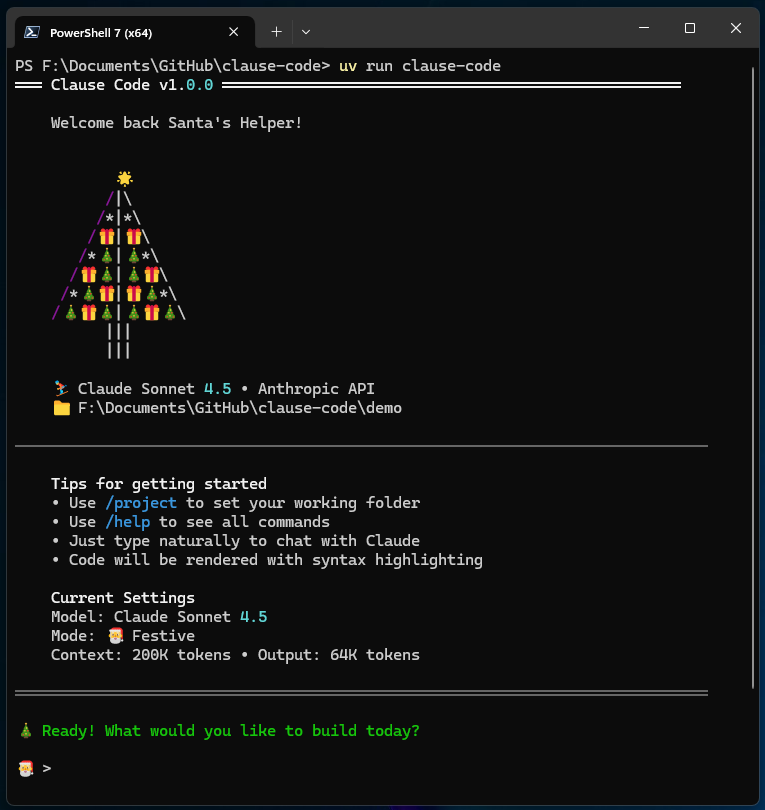This screenshot has height=810, width=765.
Task: Maximize the terminal window
Action: 690,28
